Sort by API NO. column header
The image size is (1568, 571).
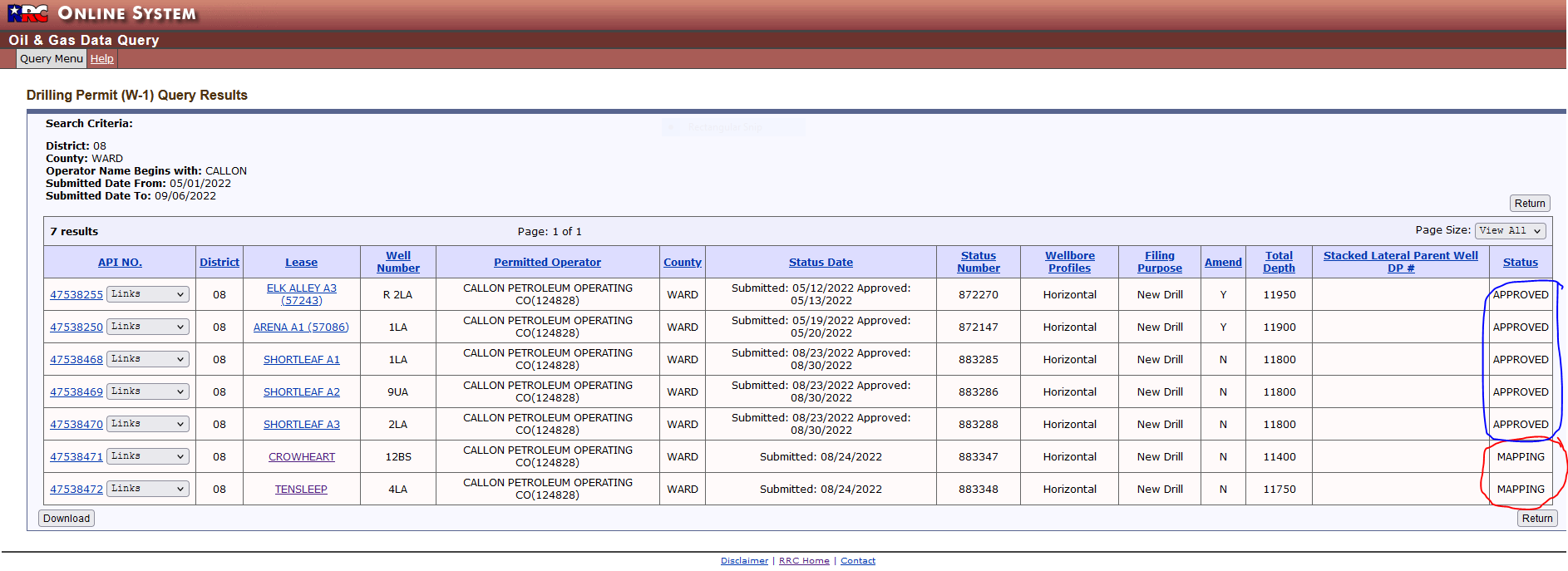pos(120,263)
